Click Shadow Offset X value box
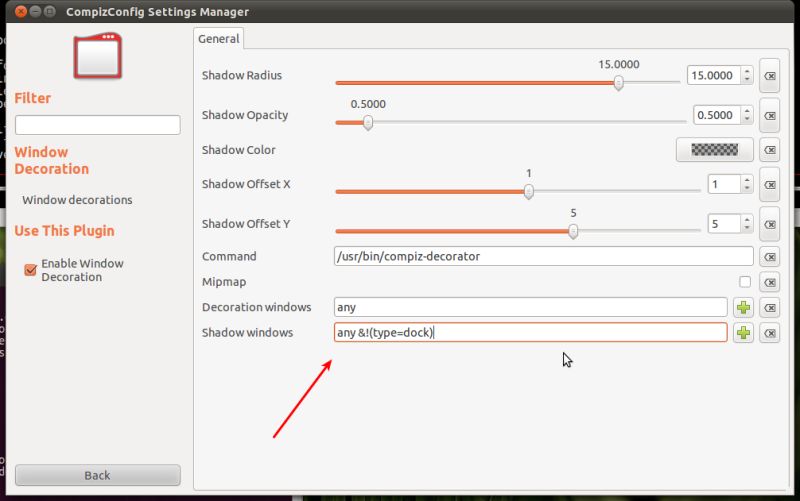800x501 pixels. 724,184
